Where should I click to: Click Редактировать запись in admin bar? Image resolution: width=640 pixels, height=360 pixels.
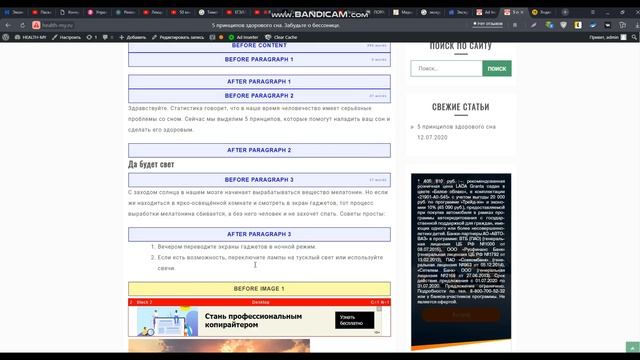(178, 37)
